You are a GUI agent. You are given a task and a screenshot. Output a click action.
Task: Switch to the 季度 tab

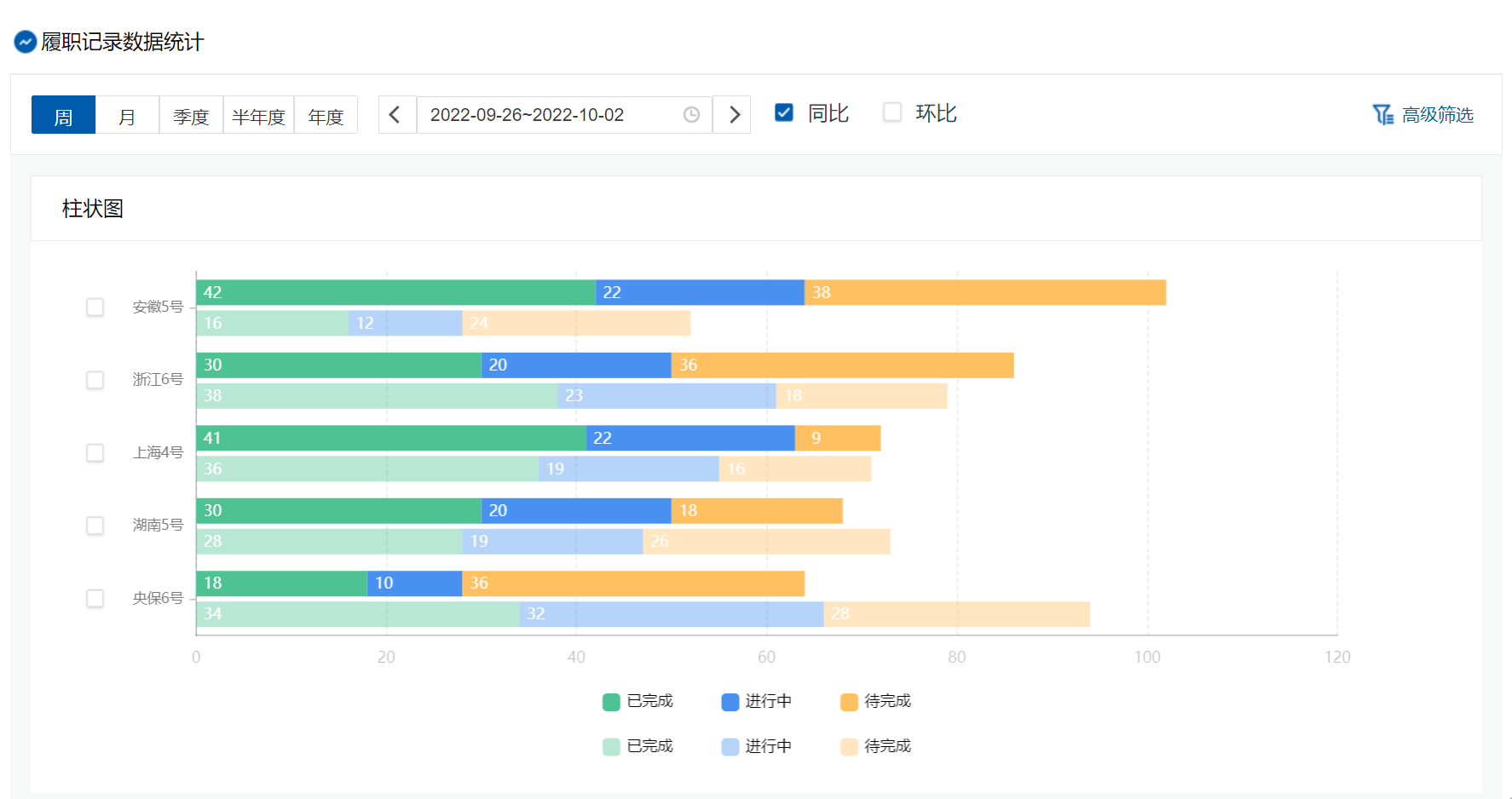(x=191, y=115)
